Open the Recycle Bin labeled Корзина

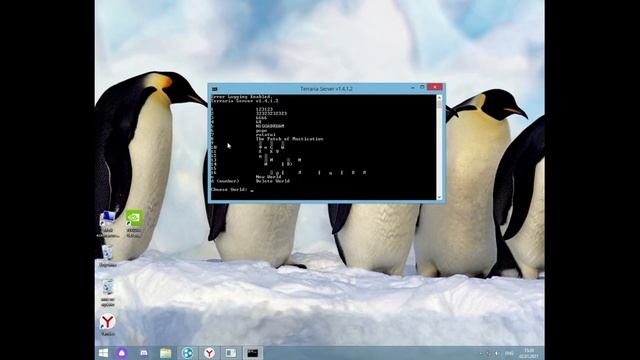[108, 256]
